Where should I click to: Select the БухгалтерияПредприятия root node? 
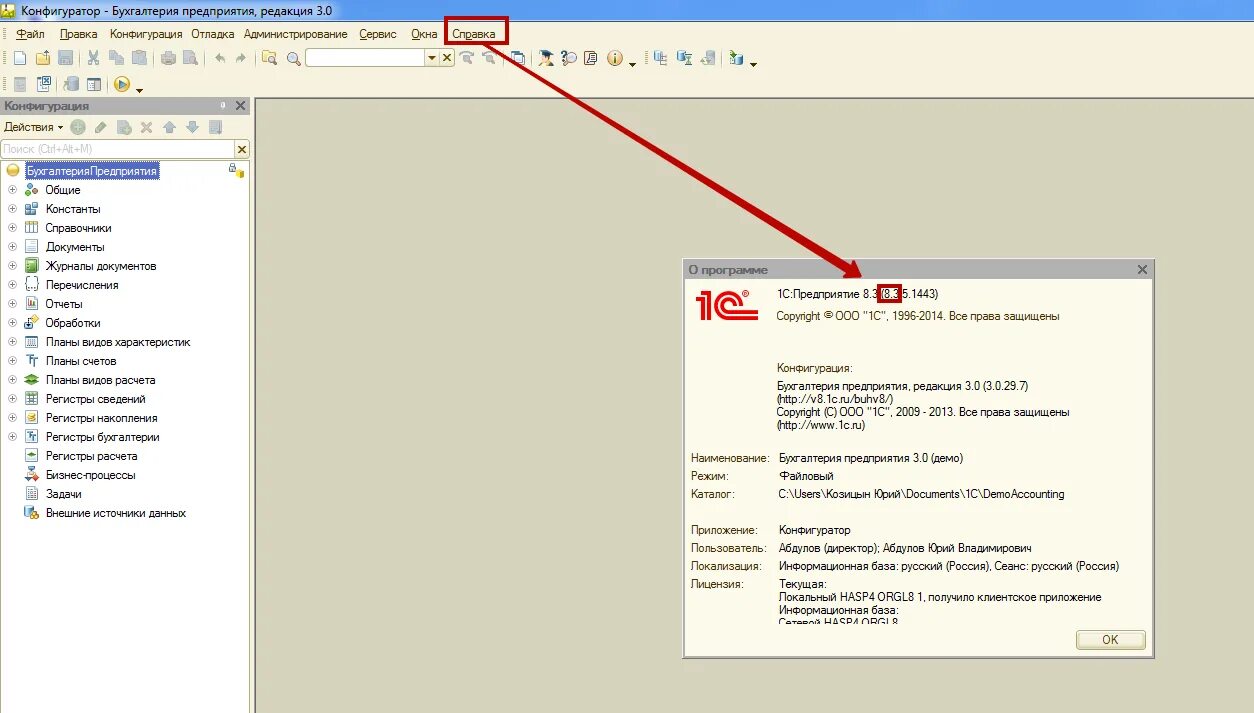click(x=92, y=171)
